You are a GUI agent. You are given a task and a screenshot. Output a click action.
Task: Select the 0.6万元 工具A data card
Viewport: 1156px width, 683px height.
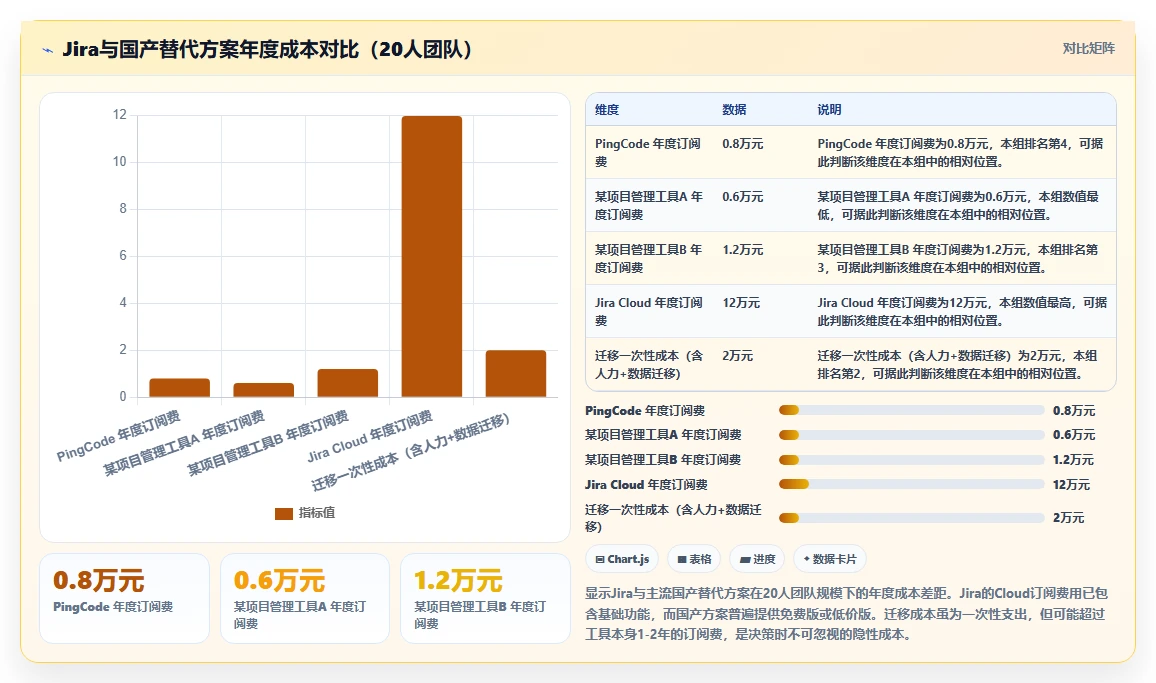[x=304, y=598]
